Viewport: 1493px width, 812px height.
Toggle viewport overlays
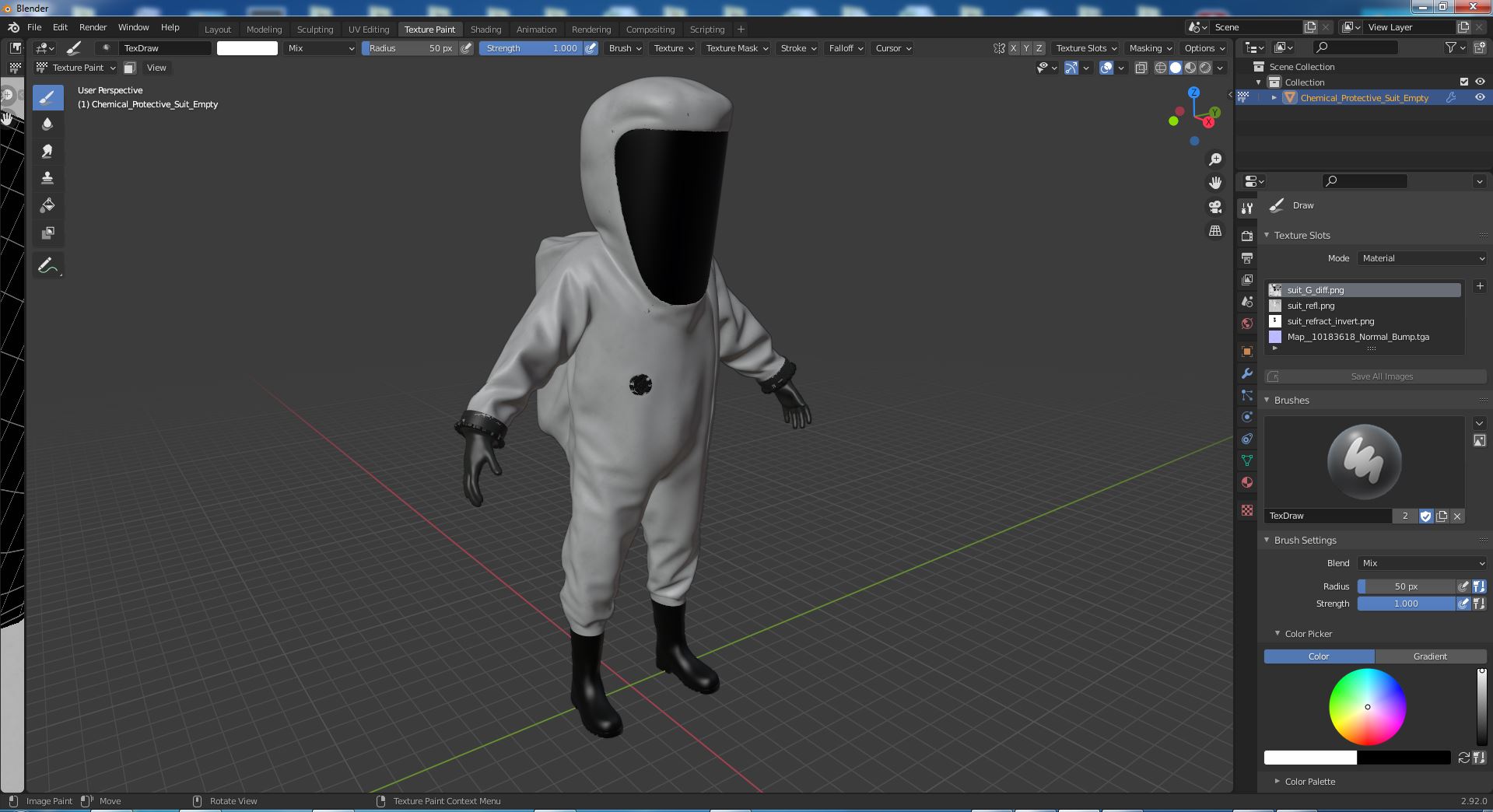point(1106,68)
